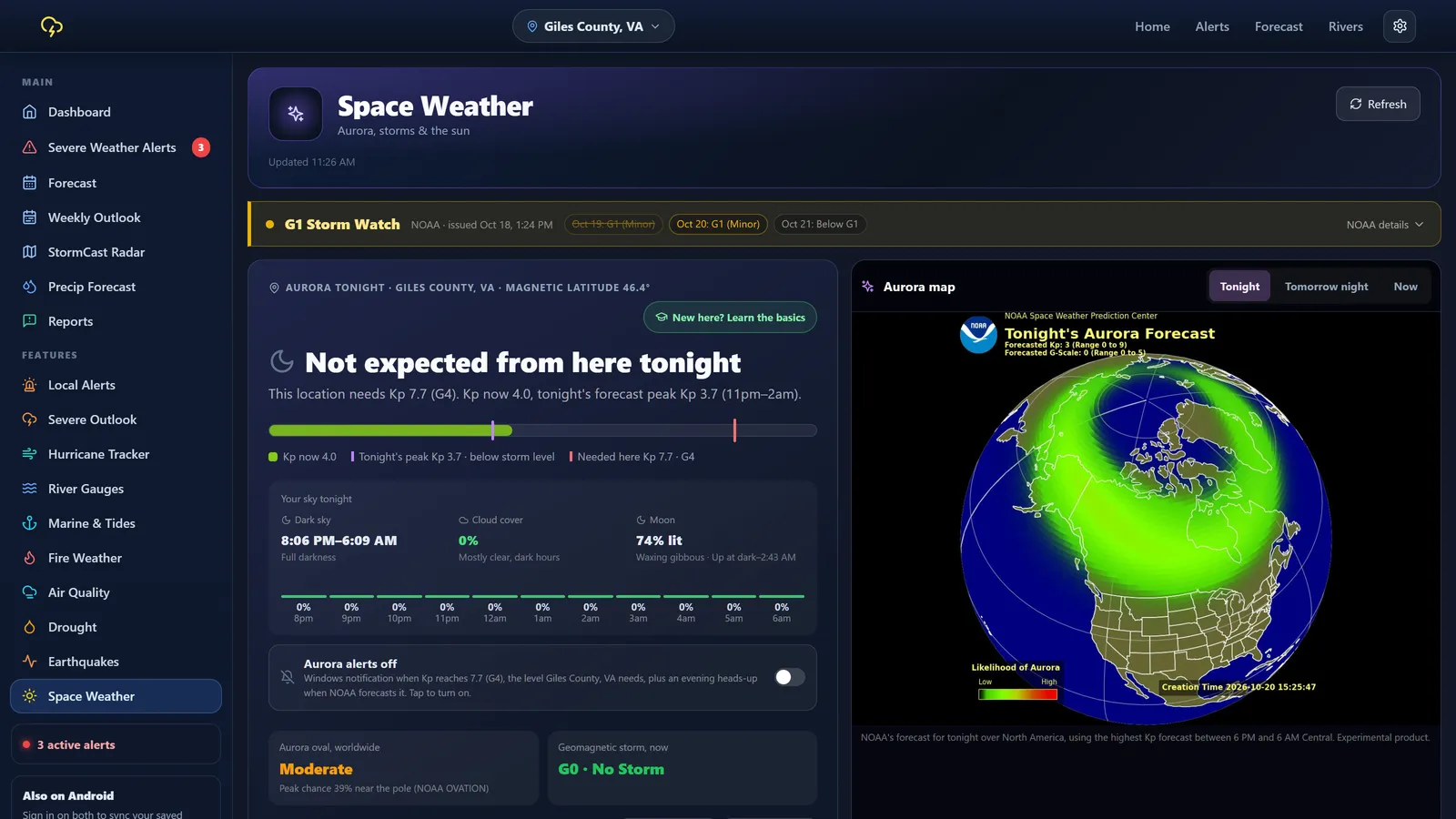This screenshot has height=819, width=1456.
Task: Click the StormCast Radar map icon
Action: tap(29, 252)
